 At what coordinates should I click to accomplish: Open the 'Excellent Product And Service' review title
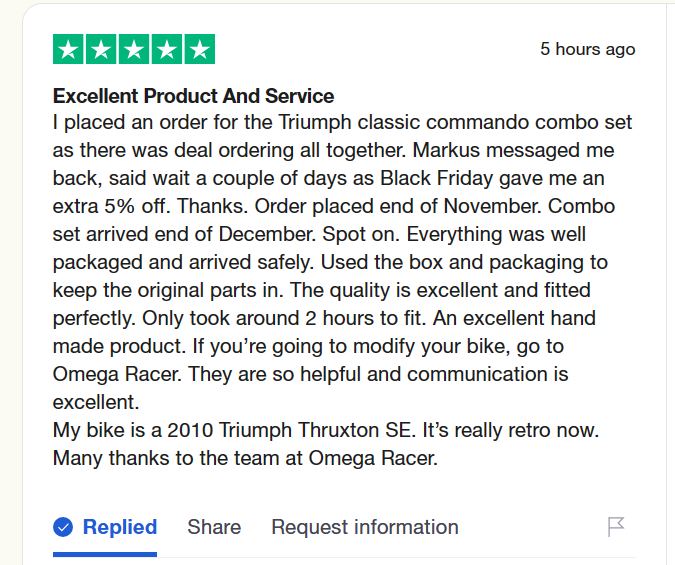(193, 96)
